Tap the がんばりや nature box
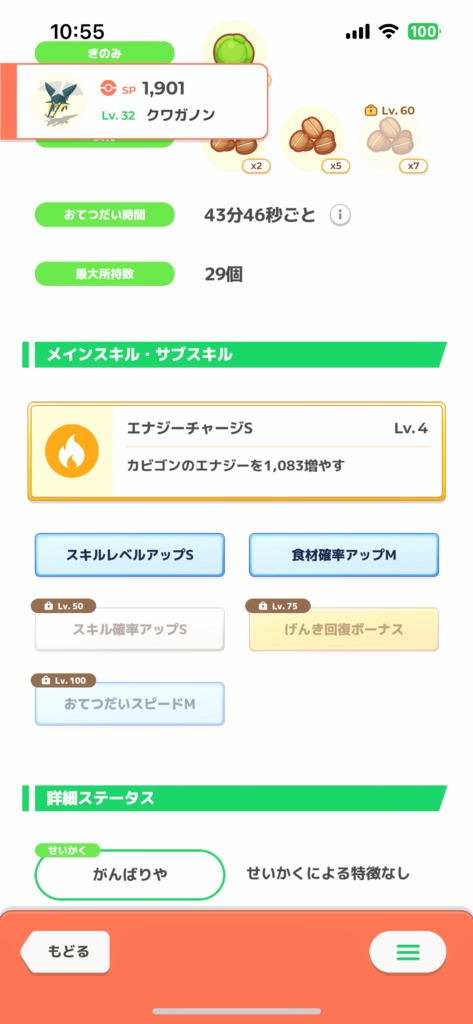Image resolution: width=473 pixels, height=1024 pixels. click(x=129, y=875)
